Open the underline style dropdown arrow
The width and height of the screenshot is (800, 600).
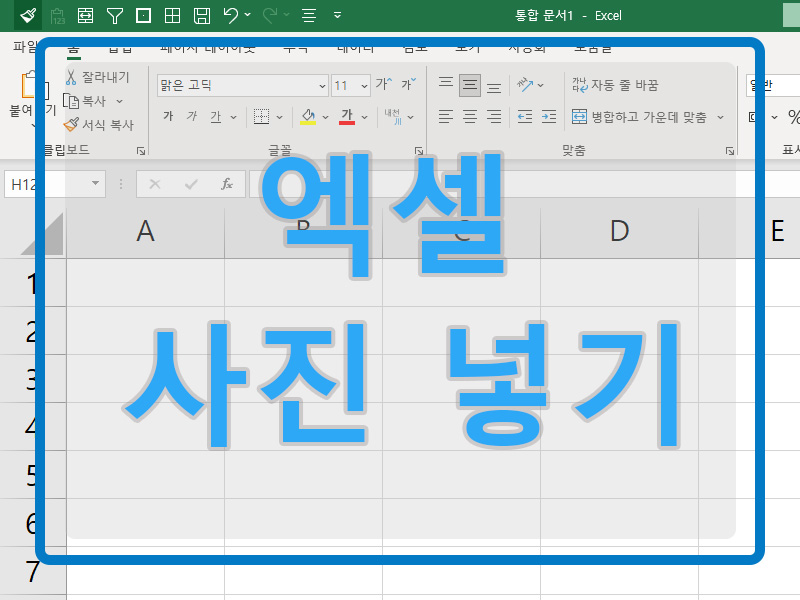tap(234, 117)
